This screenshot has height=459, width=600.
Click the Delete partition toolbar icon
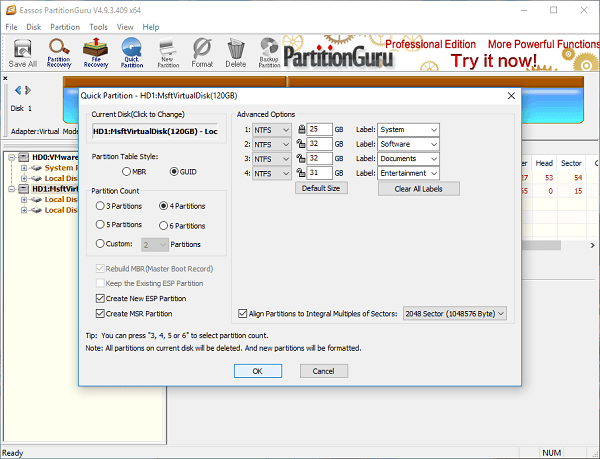235,53
